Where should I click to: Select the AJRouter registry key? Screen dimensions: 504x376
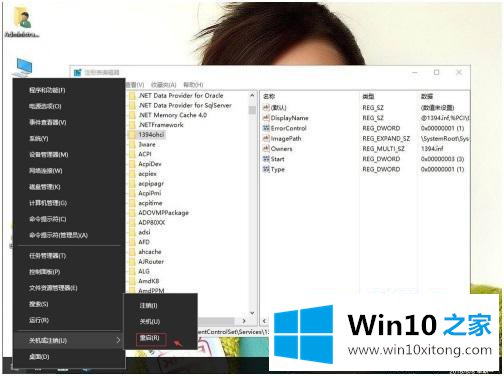click(x=151, y=262)
